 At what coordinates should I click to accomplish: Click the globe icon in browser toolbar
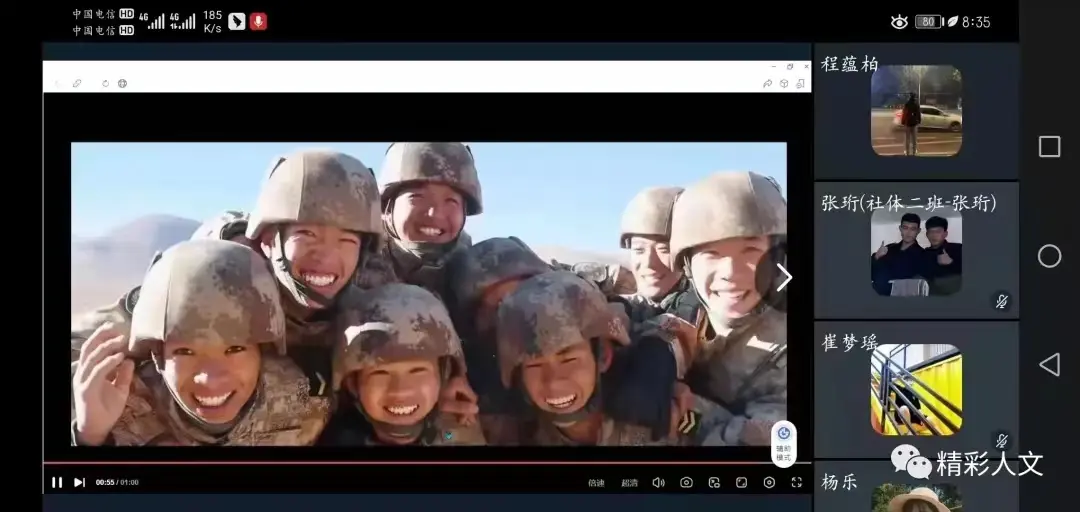click(x=122, y=83)
